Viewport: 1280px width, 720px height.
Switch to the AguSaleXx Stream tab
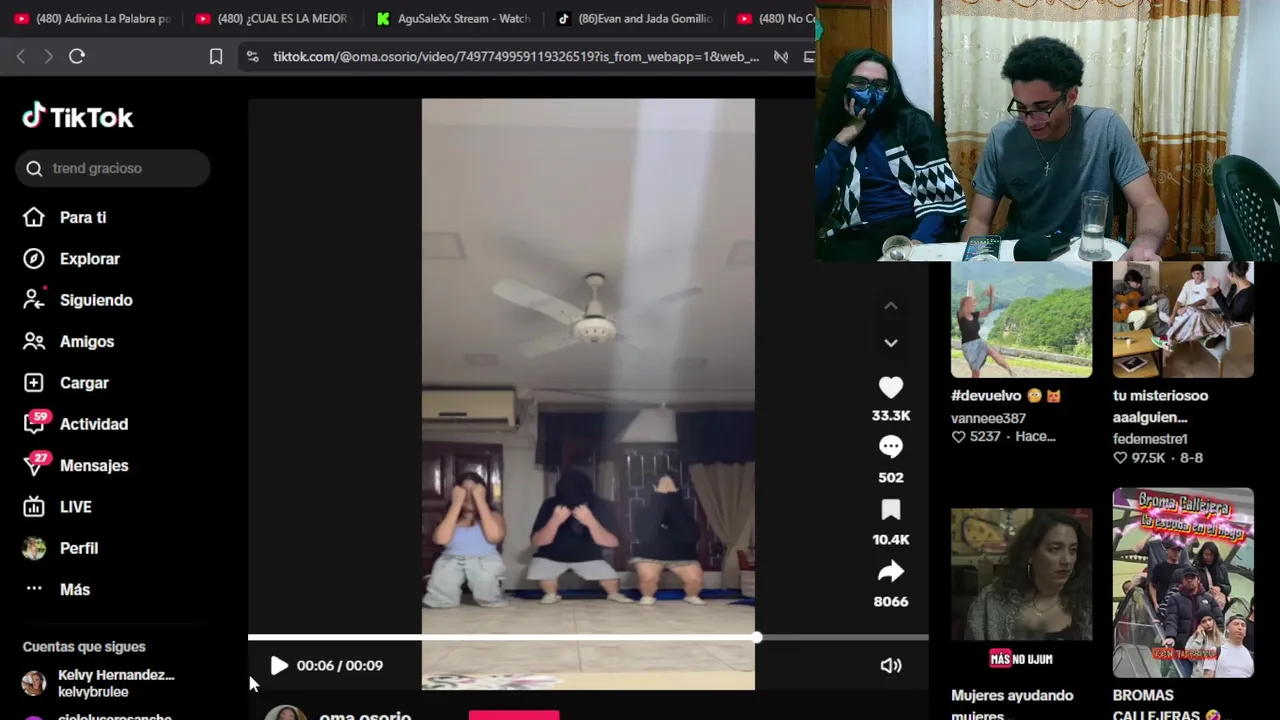click(453, 18)
